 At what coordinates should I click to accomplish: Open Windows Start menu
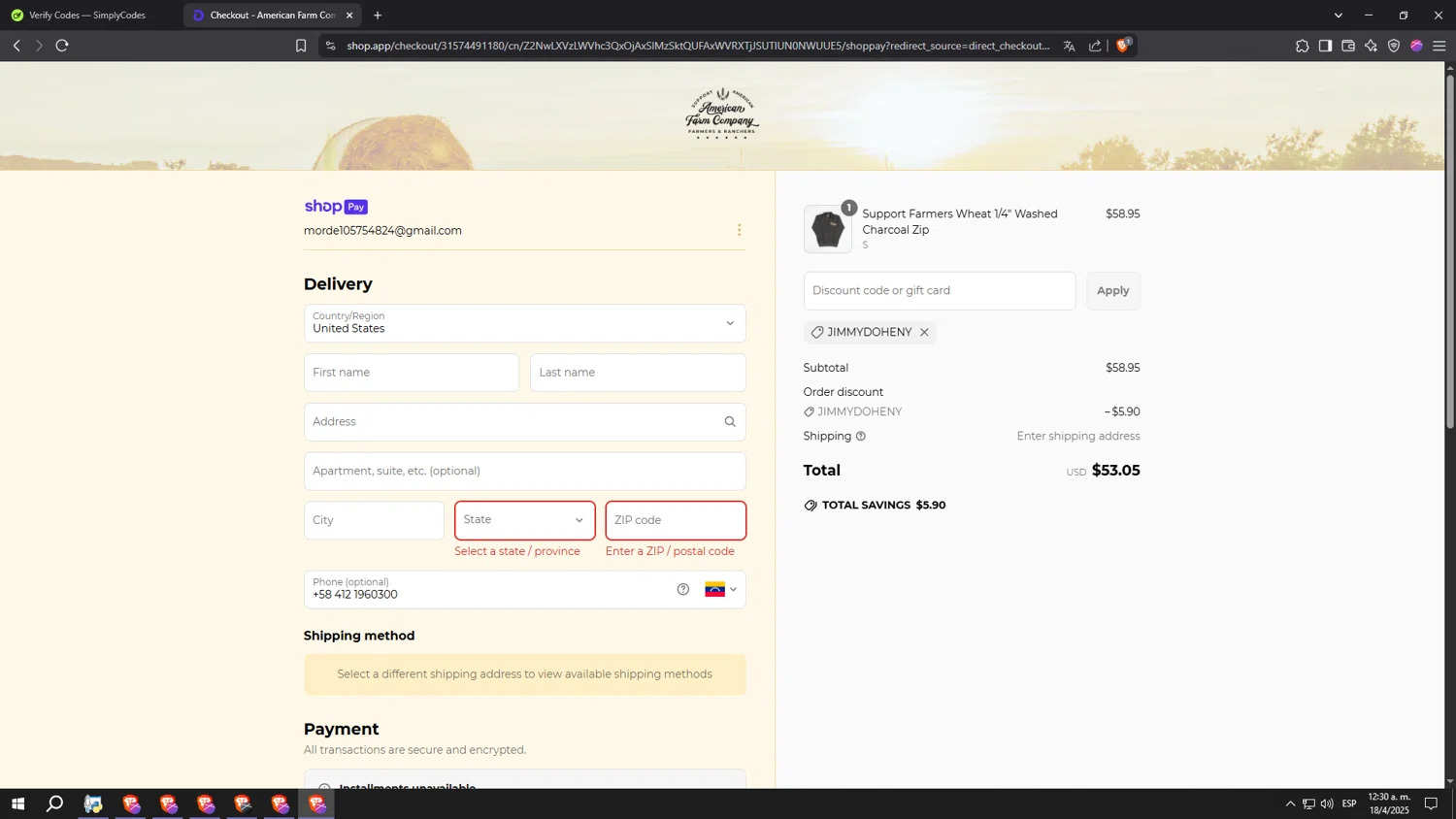pos(17,803)
